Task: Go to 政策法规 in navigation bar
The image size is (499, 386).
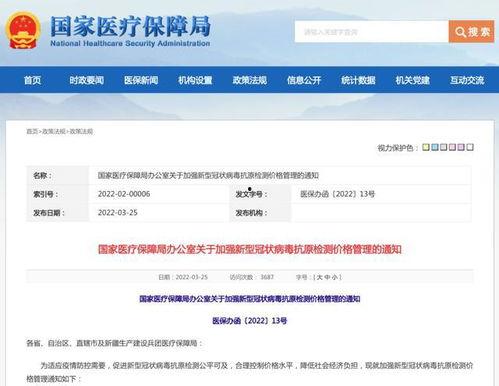Action: pos(250,80)
